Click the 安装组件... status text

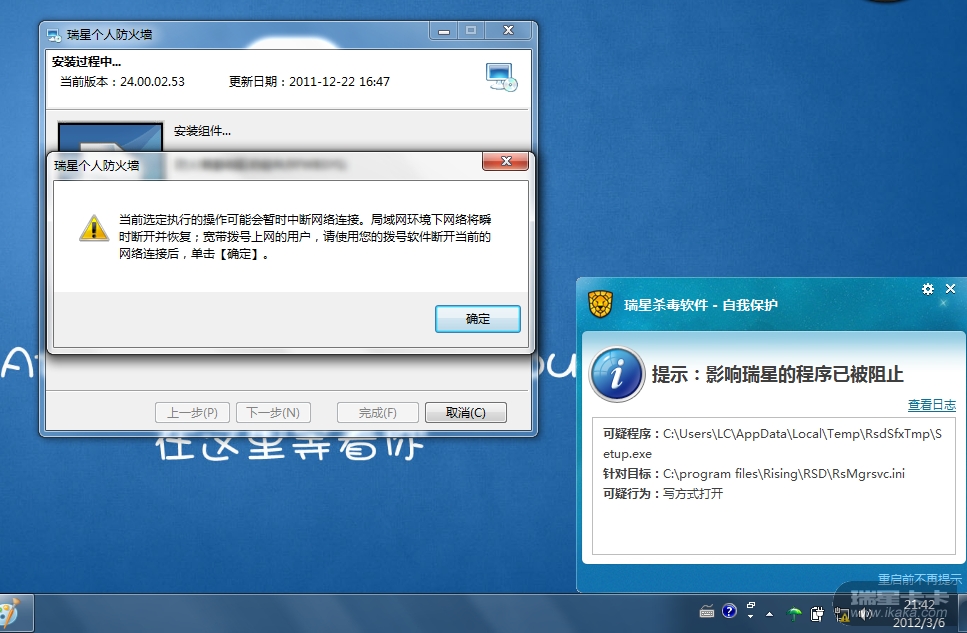coord(202,131)
